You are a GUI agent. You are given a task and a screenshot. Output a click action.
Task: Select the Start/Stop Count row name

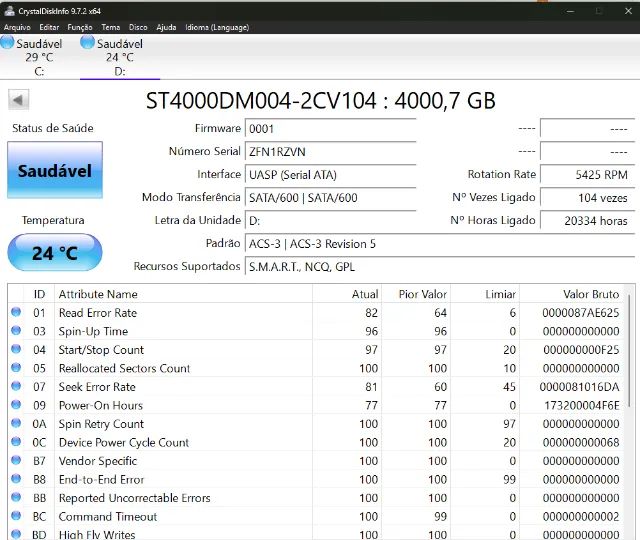coord(101,350)
